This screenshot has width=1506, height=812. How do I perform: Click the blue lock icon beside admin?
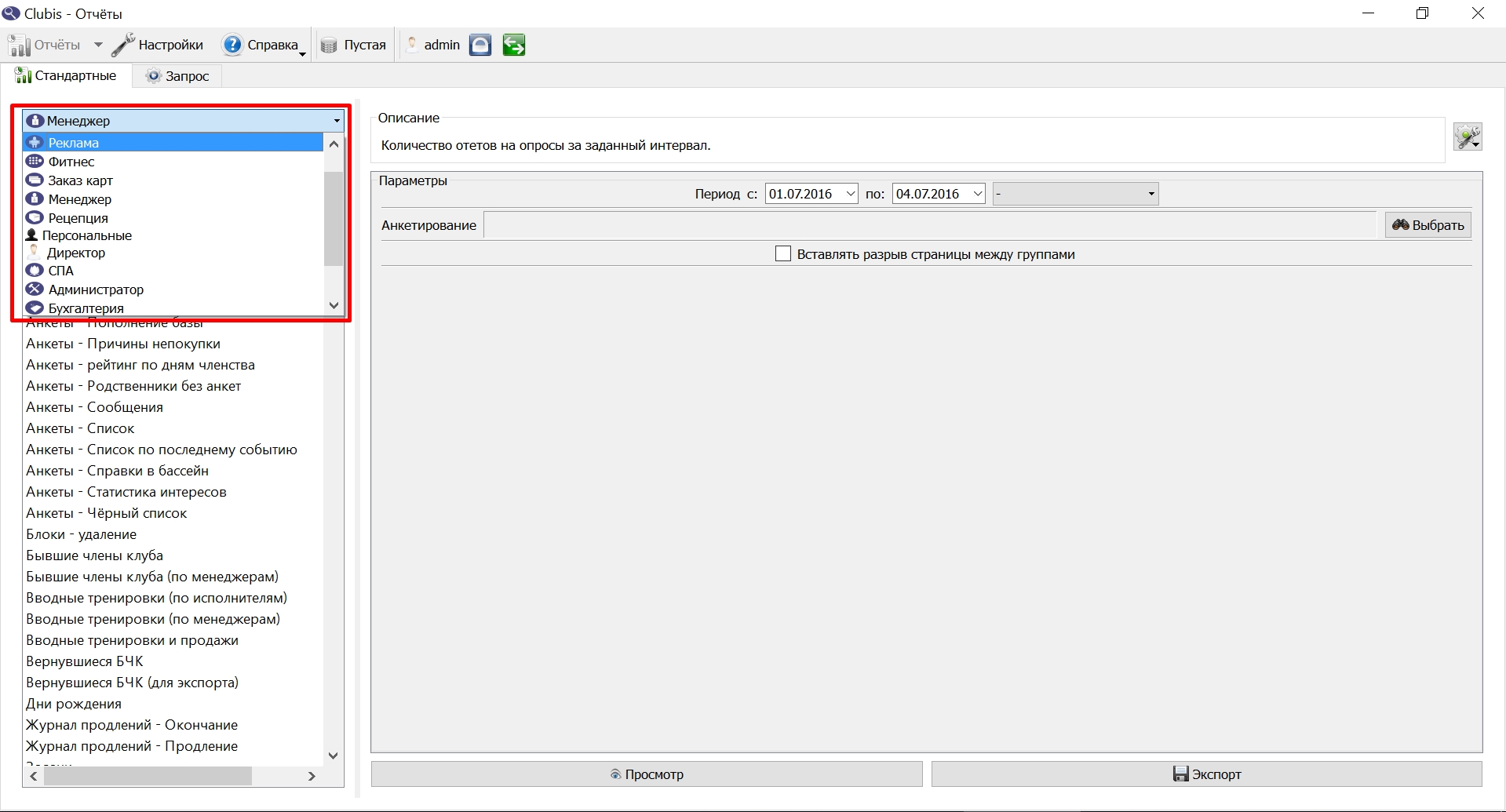pyautogui.click(x=480, y=45)
